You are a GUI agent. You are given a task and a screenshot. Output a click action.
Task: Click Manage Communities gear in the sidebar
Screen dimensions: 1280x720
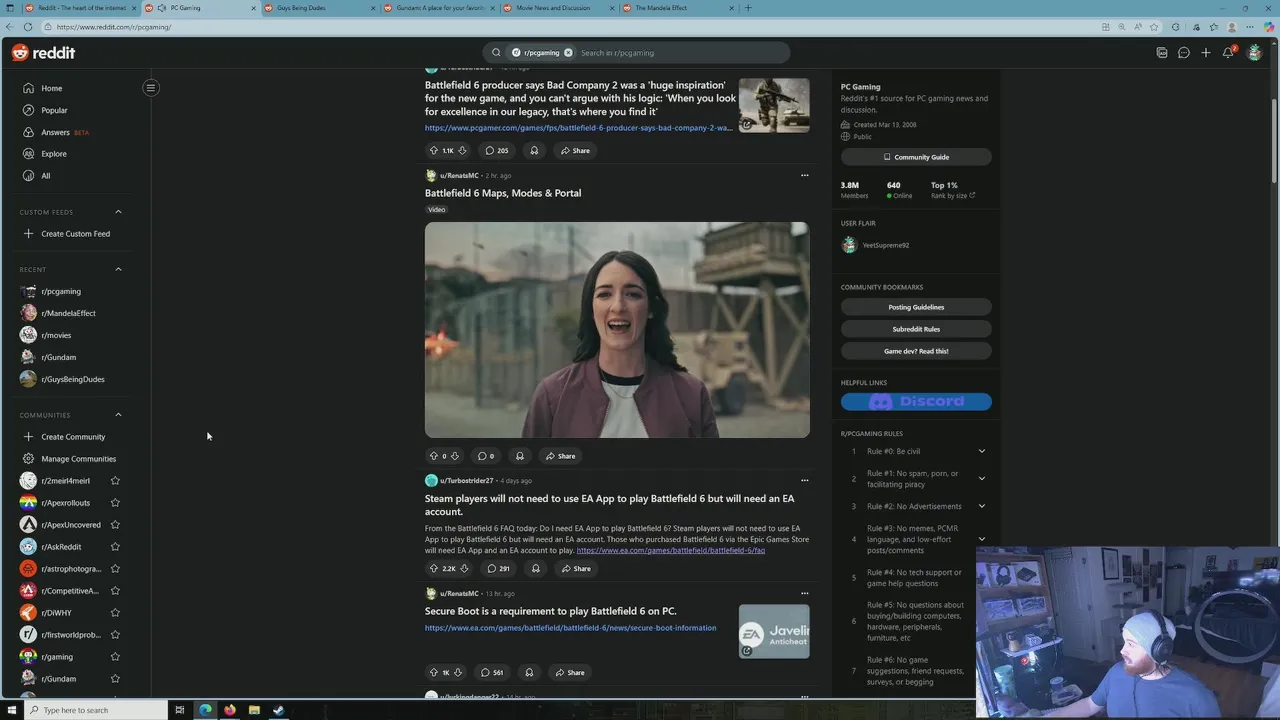28,459
